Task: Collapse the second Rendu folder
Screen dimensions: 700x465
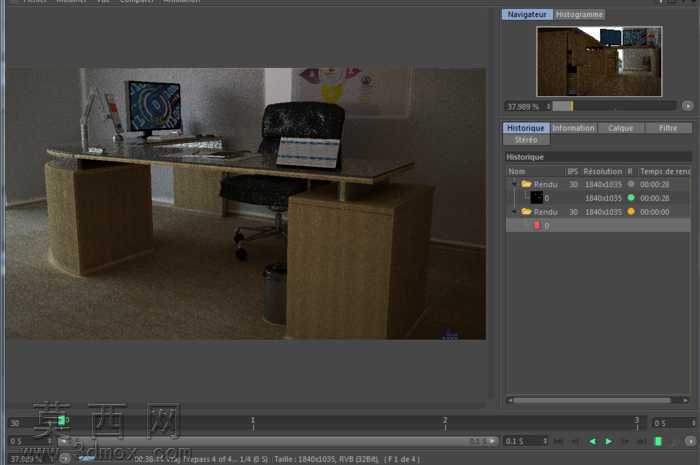Action: click(x=514, y=212)
